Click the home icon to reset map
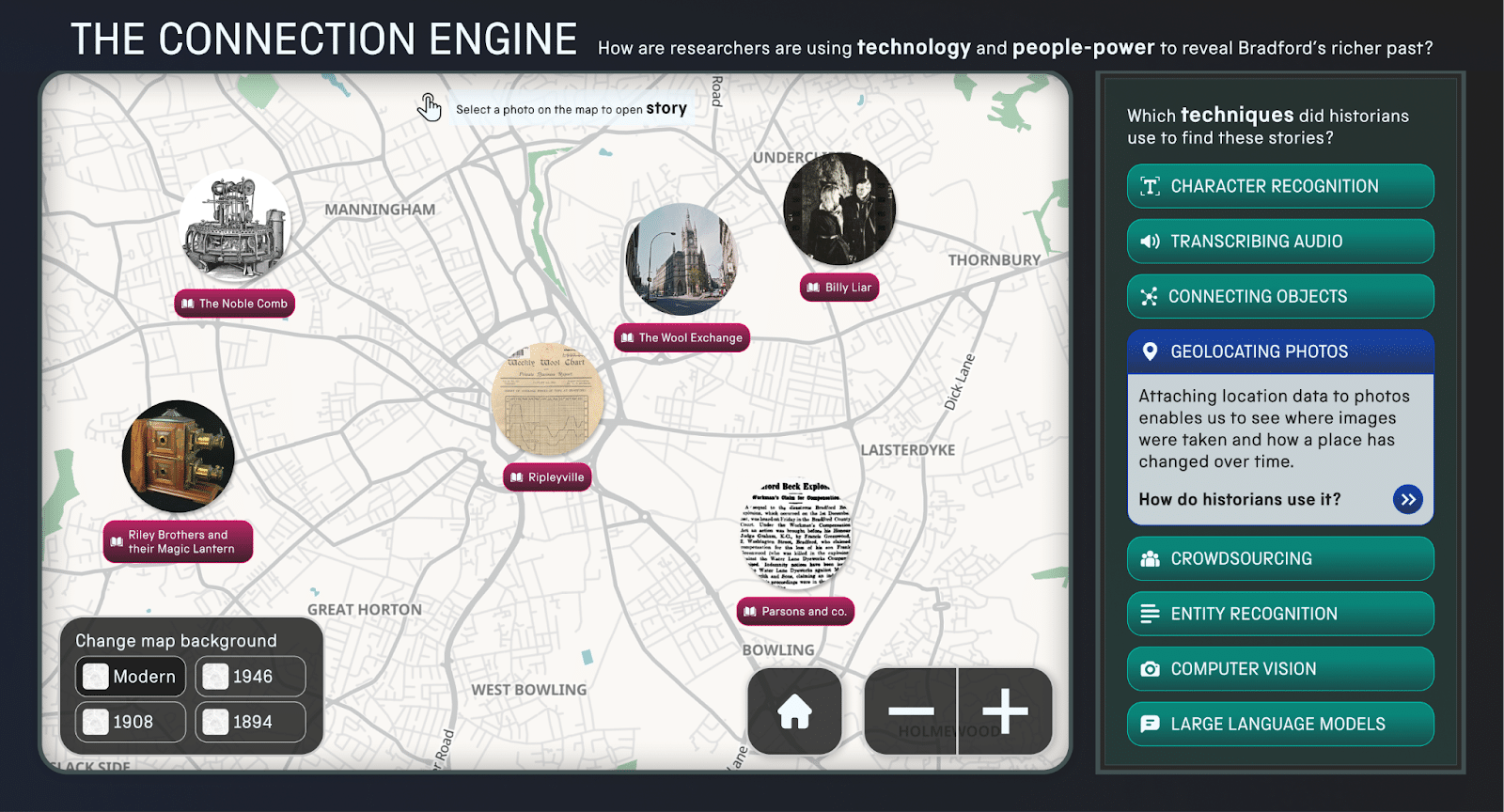Image resolution: width=1504 pixels, height=812 pixels. pos(794,711)
